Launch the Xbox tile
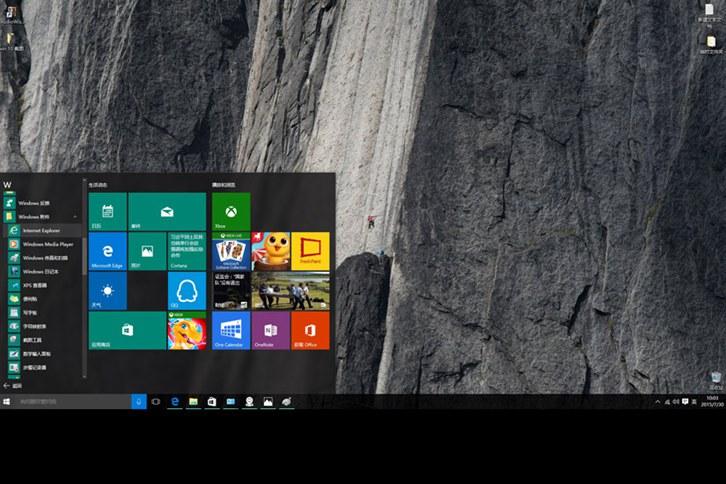The width and height of the screenshot is (726, 484). [231, 212]
